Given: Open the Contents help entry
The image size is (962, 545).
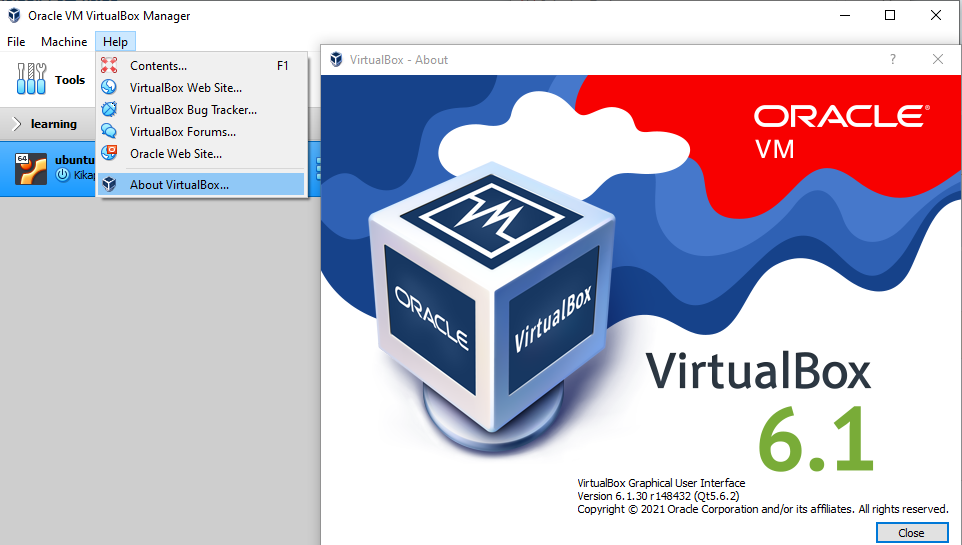Looking at the screenshot, I should click(x=201, y=66).
